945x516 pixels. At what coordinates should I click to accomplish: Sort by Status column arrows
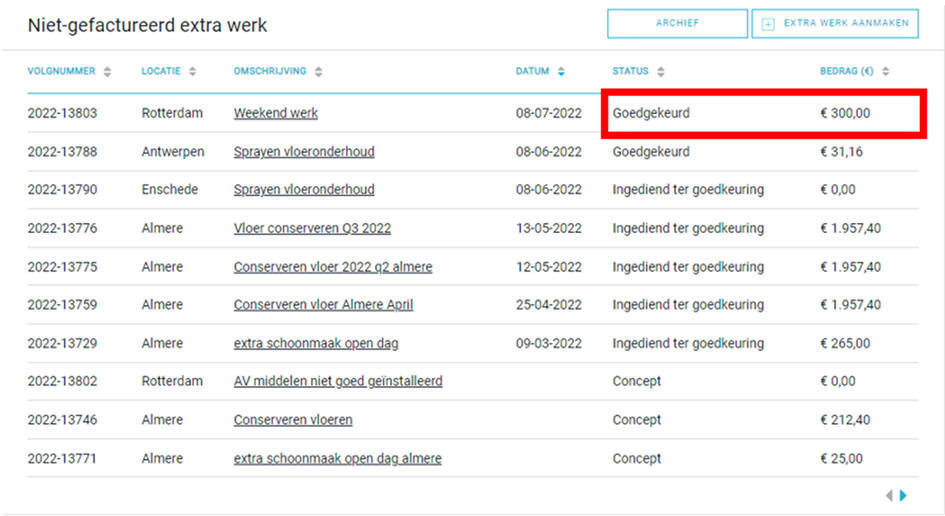coord(661,72)
